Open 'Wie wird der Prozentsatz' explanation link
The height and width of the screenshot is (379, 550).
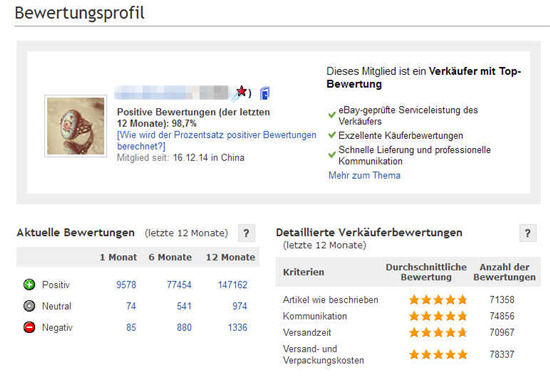216,140
